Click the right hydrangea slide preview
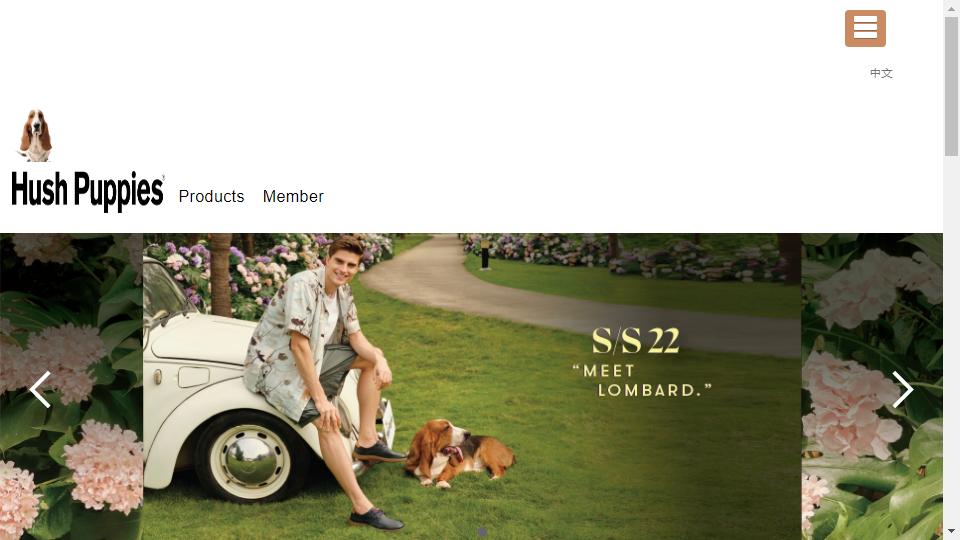This screenshot has height=540, width=960. click(x=872, y=386)
